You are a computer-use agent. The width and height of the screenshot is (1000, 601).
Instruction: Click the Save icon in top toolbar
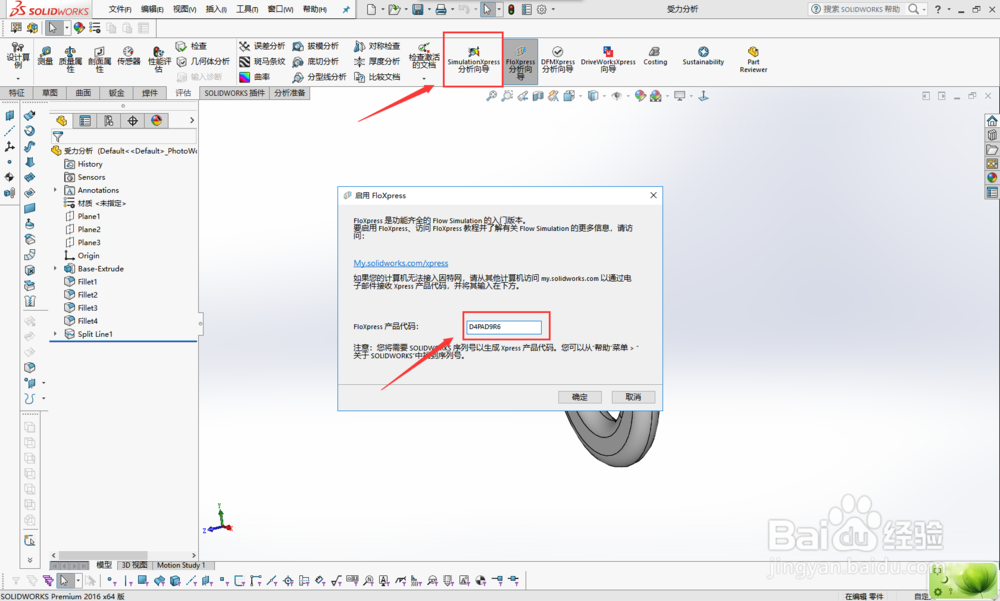coord(418,9)
